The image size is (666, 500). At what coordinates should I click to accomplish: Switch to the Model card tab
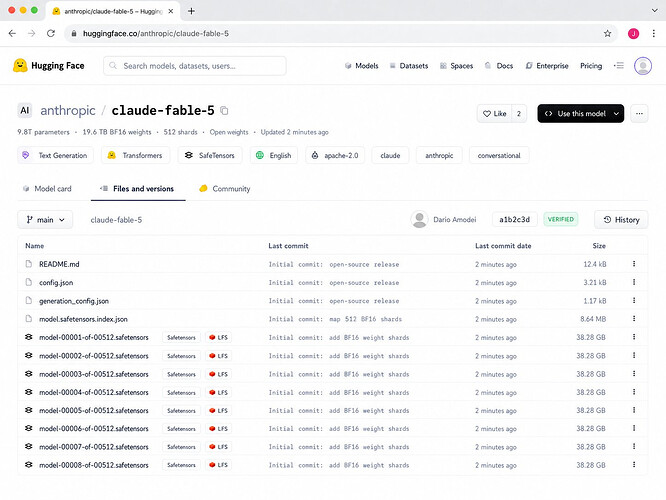coord(47,189)
